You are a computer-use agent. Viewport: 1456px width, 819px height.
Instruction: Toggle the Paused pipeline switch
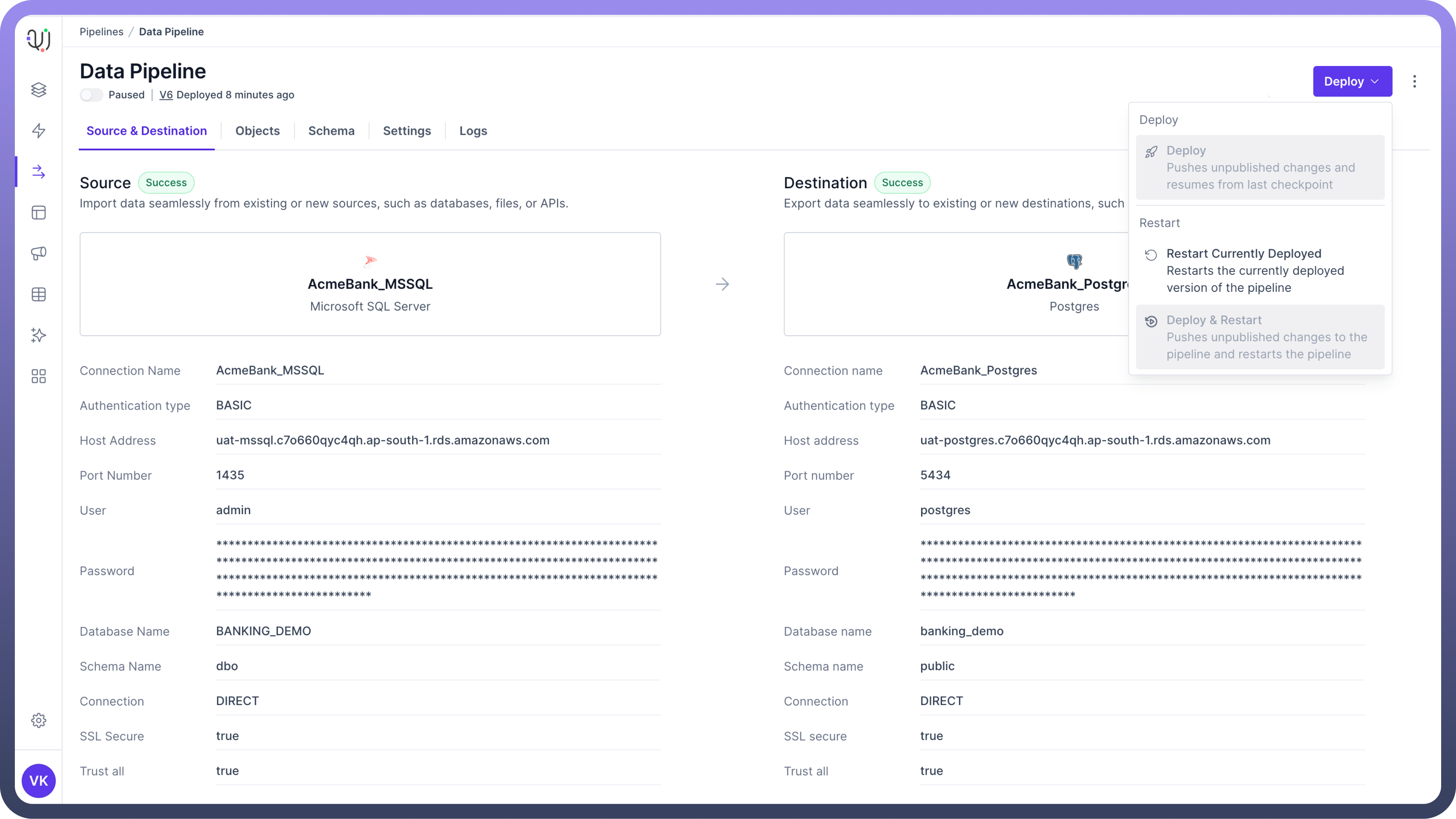[91, 95]
